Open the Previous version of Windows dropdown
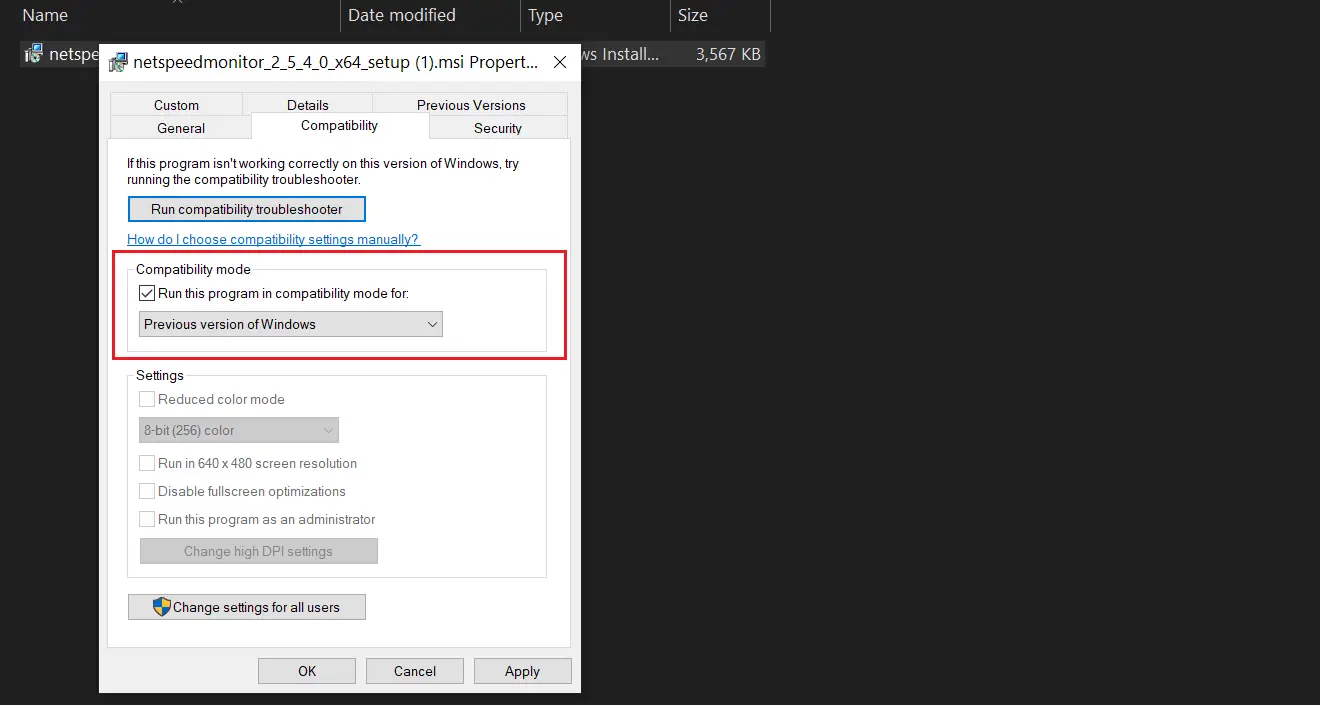This screenshot has width=1320, height=705. click(x=290, y=324)
